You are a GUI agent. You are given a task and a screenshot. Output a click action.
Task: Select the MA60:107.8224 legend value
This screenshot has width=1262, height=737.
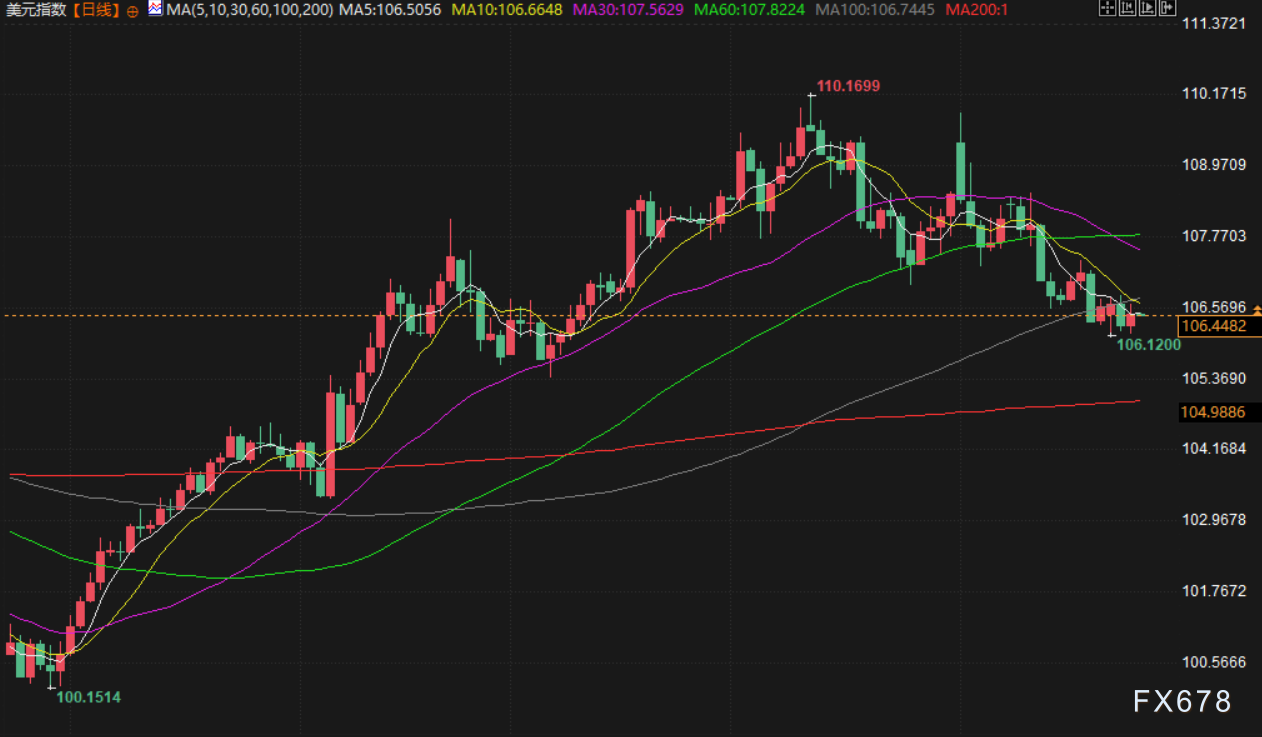click(x=750, y=10)
